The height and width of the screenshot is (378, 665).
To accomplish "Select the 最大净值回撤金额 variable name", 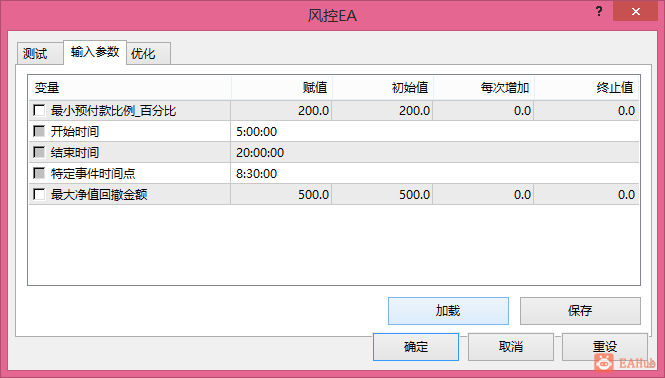I will click(99, 194).
